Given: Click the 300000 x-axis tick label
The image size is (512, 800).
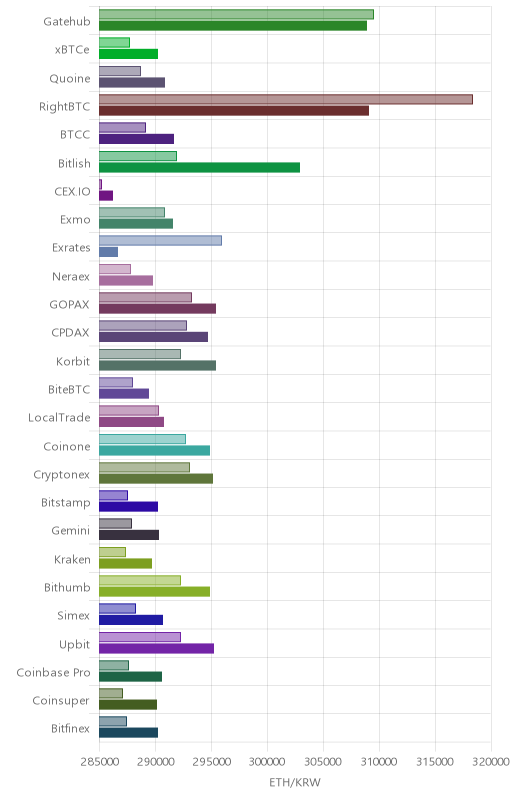Looking at the screenshot, I should point(267,762).
